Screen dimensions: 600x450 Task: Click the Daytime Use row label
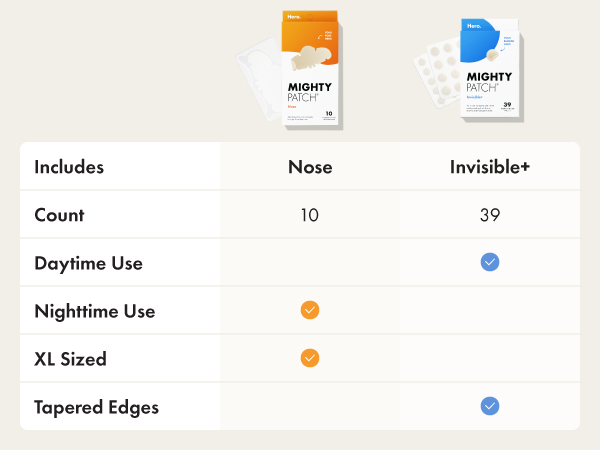pos(88,264)
